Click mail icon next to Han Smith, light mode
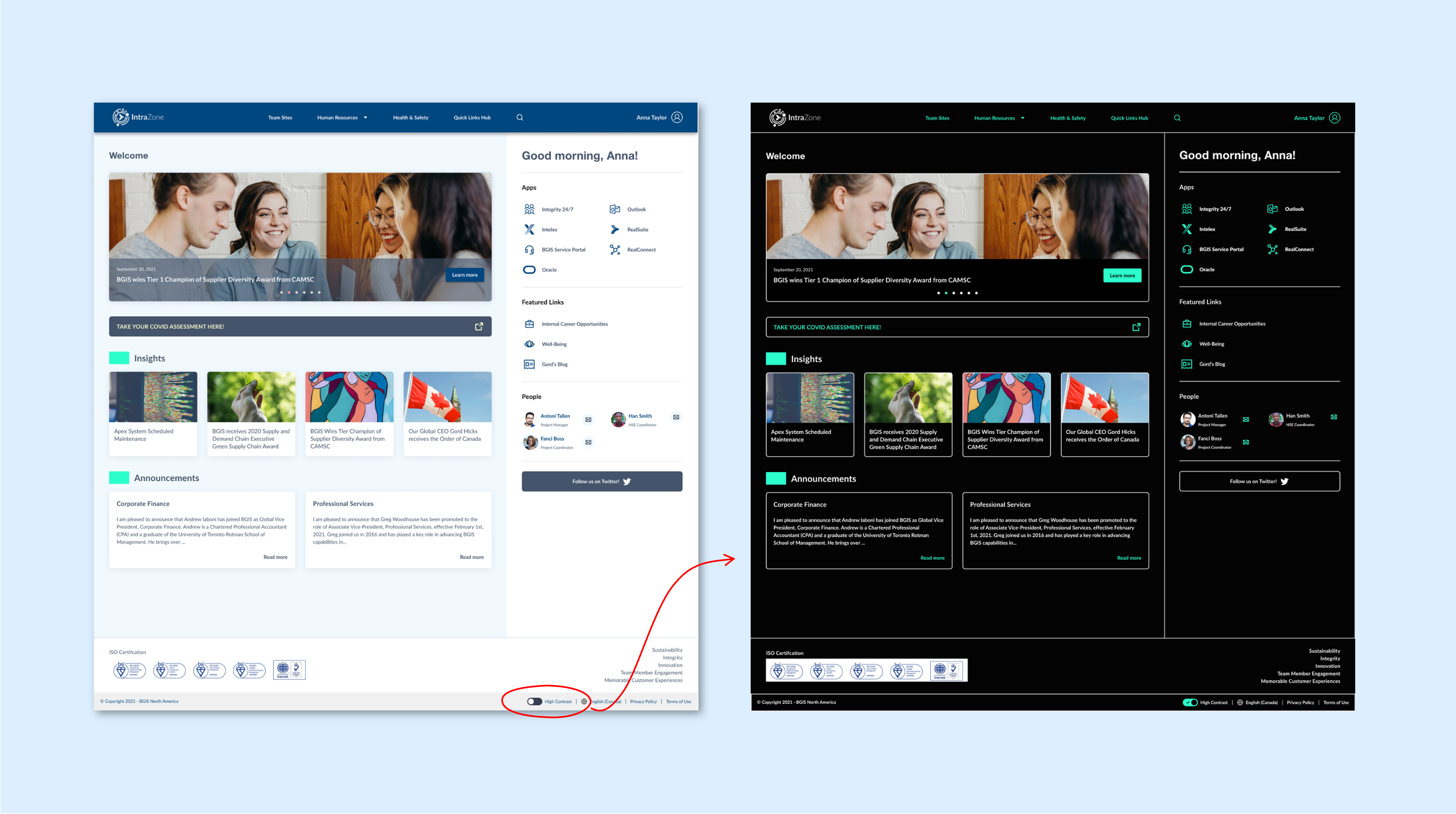 (676, 417)
